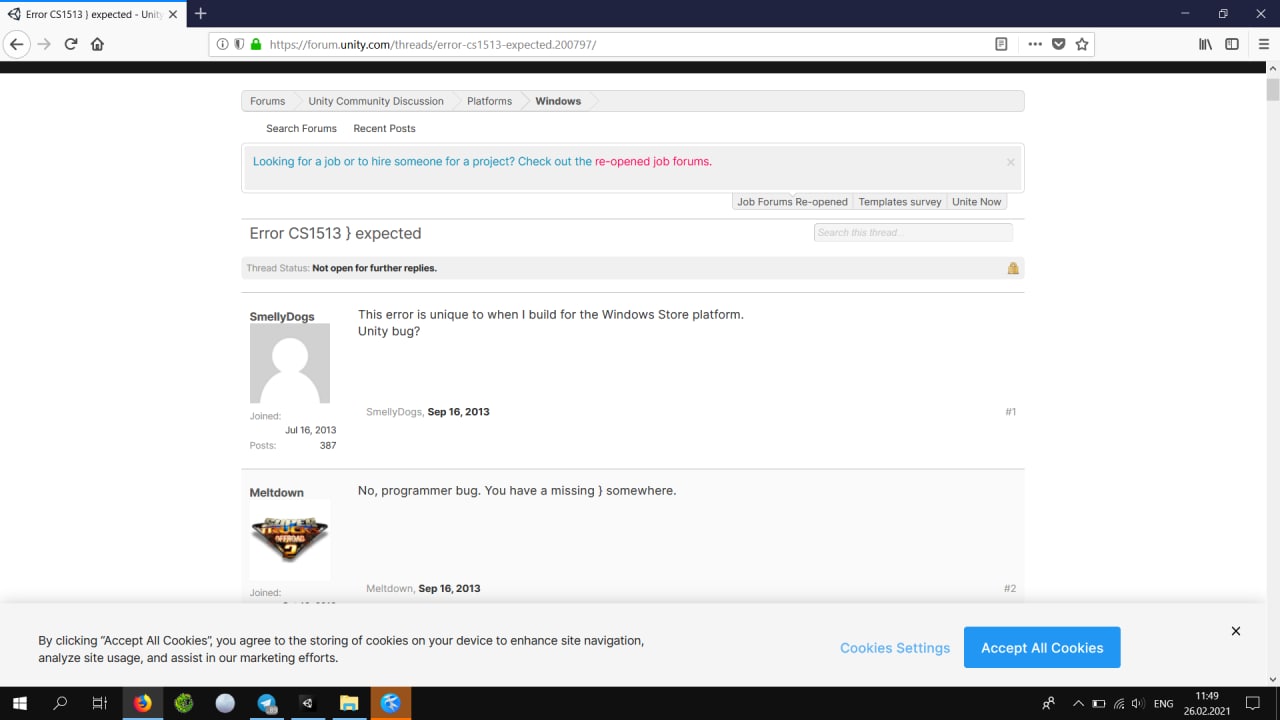Image resolution: width=1280 pixels, height=720 pixels.
Task: Toggle reader view icon in address bar
Action: pyautogui.click(x=1001, y=44)
